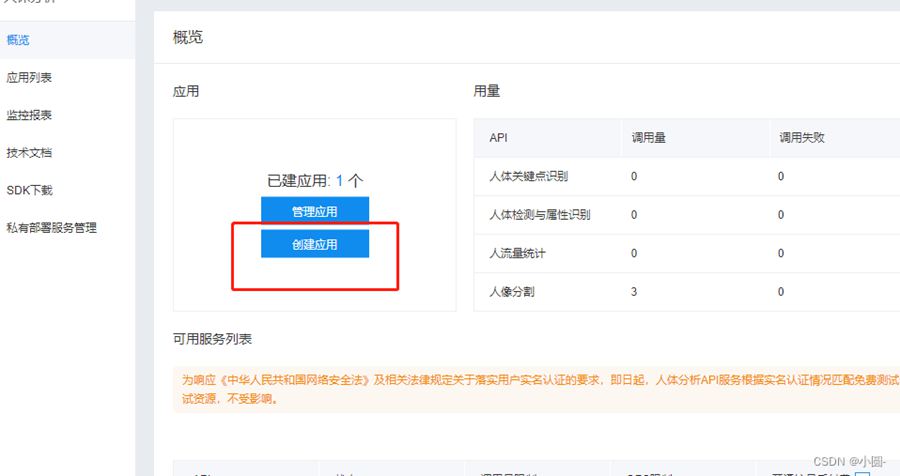Image resolution: width=900 pixels, height=476 pixels.
Task: Open 监控报表 from the left menu
Action: (29, 115)
